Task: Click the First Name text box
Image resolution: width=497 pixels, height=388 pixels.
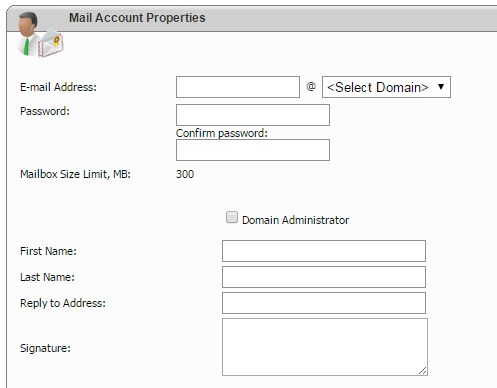Action: [324, 251]
